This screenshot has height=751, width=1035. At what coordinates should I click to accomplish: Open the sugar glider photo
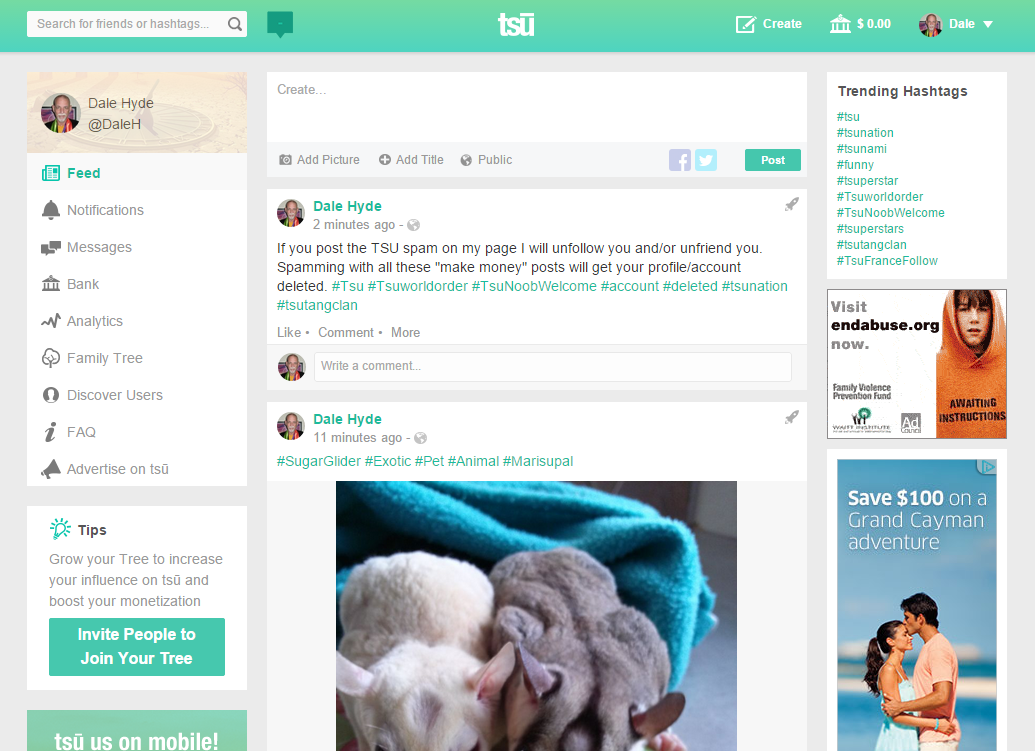coord(536,616)
